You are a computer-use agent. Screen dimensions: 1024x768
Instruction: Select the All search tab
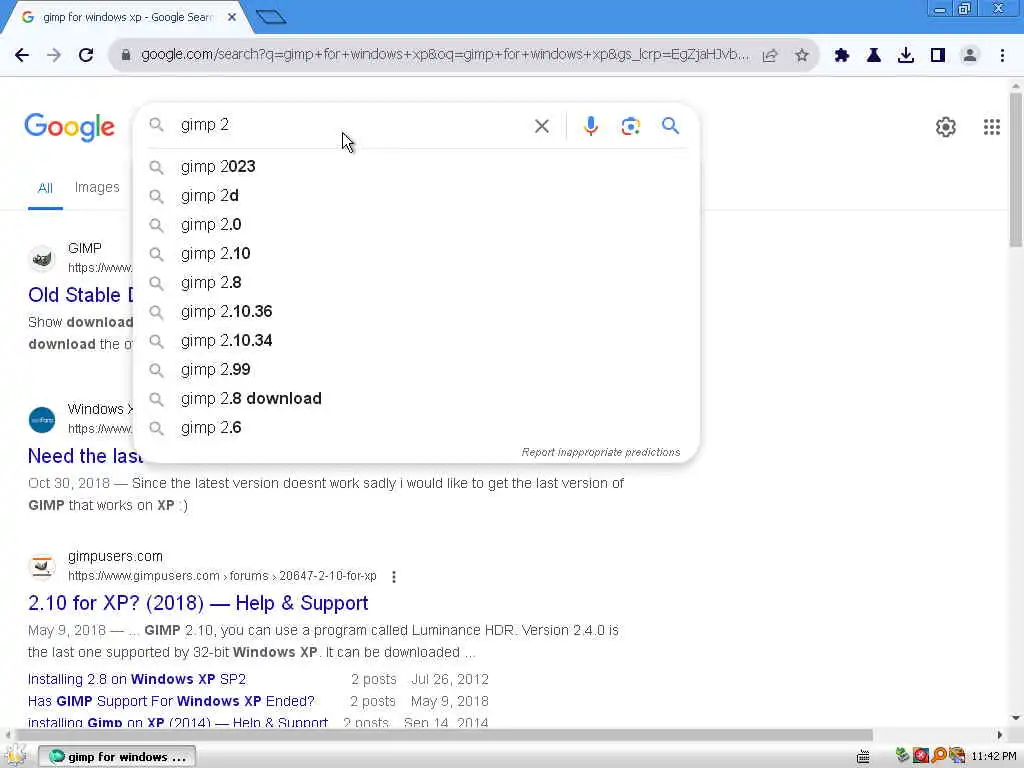45,188
